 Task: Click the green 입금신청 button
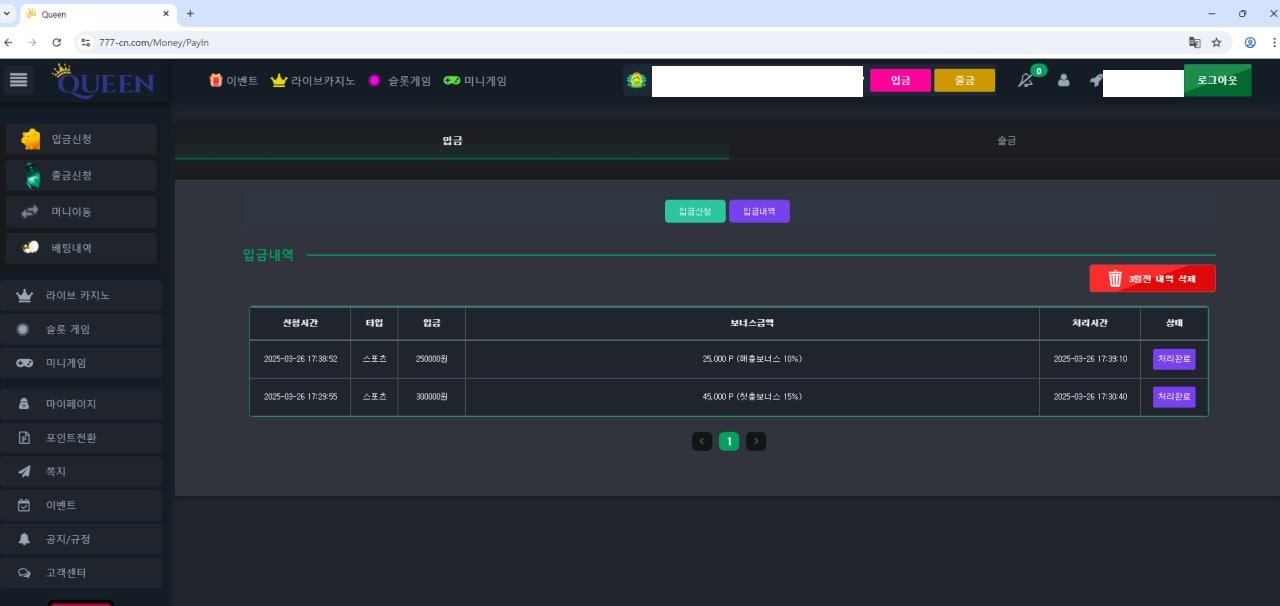(695, 211)
